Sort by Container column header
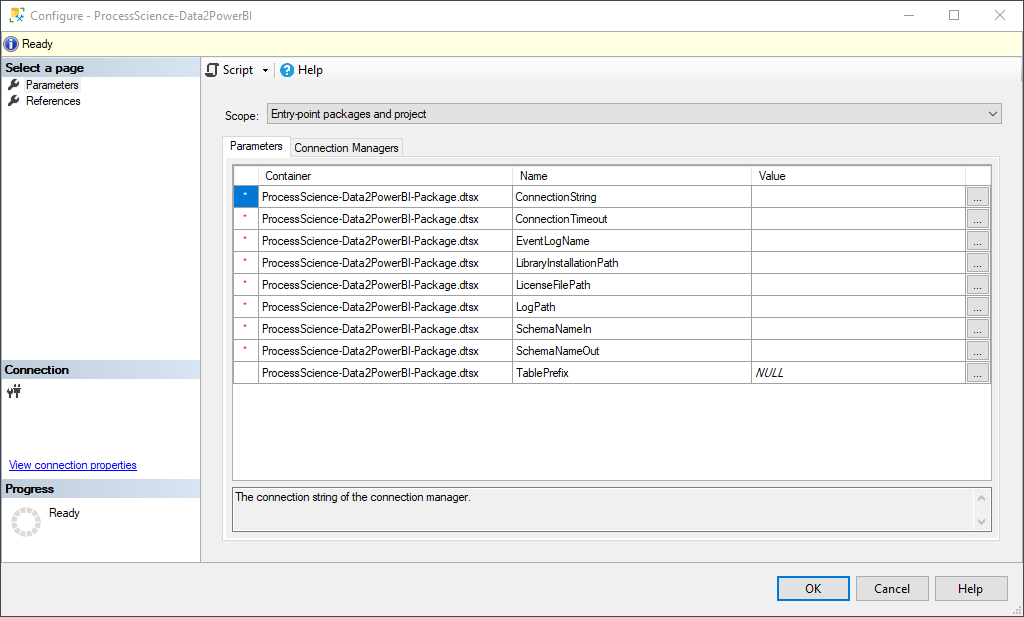The image size is (1024, 617). [385, 176]
